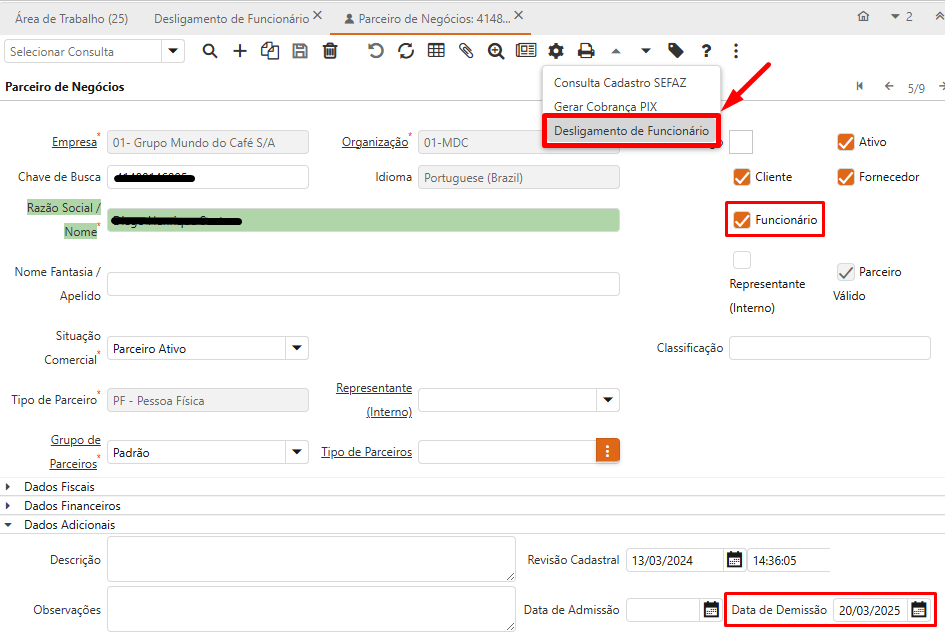Image resolution: width=945 pixels, height=633 pixels.
Task: Click the save floppy disk icon
Action: [300, 51]
